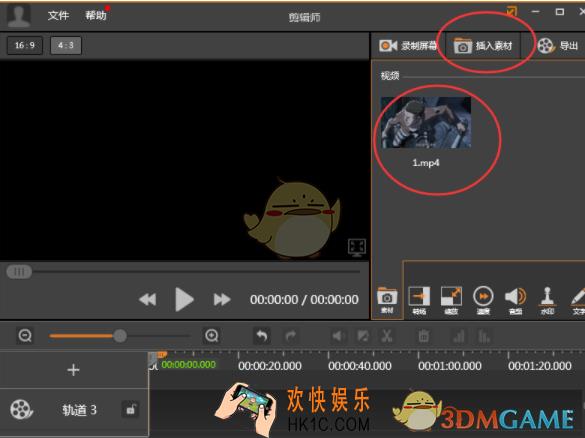Rewind the preview playback
The image size is (585, 438).
(148, 300)
